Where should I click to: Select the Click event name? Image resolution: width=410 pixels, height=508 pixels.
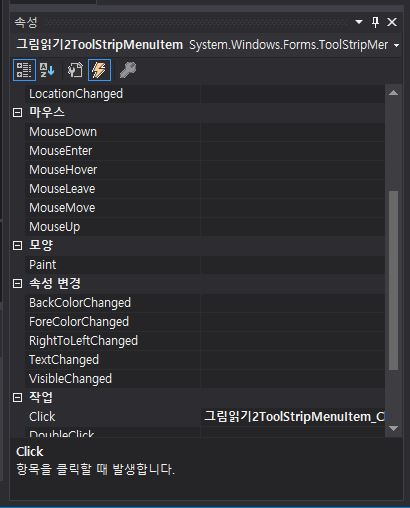click(42, 417)
